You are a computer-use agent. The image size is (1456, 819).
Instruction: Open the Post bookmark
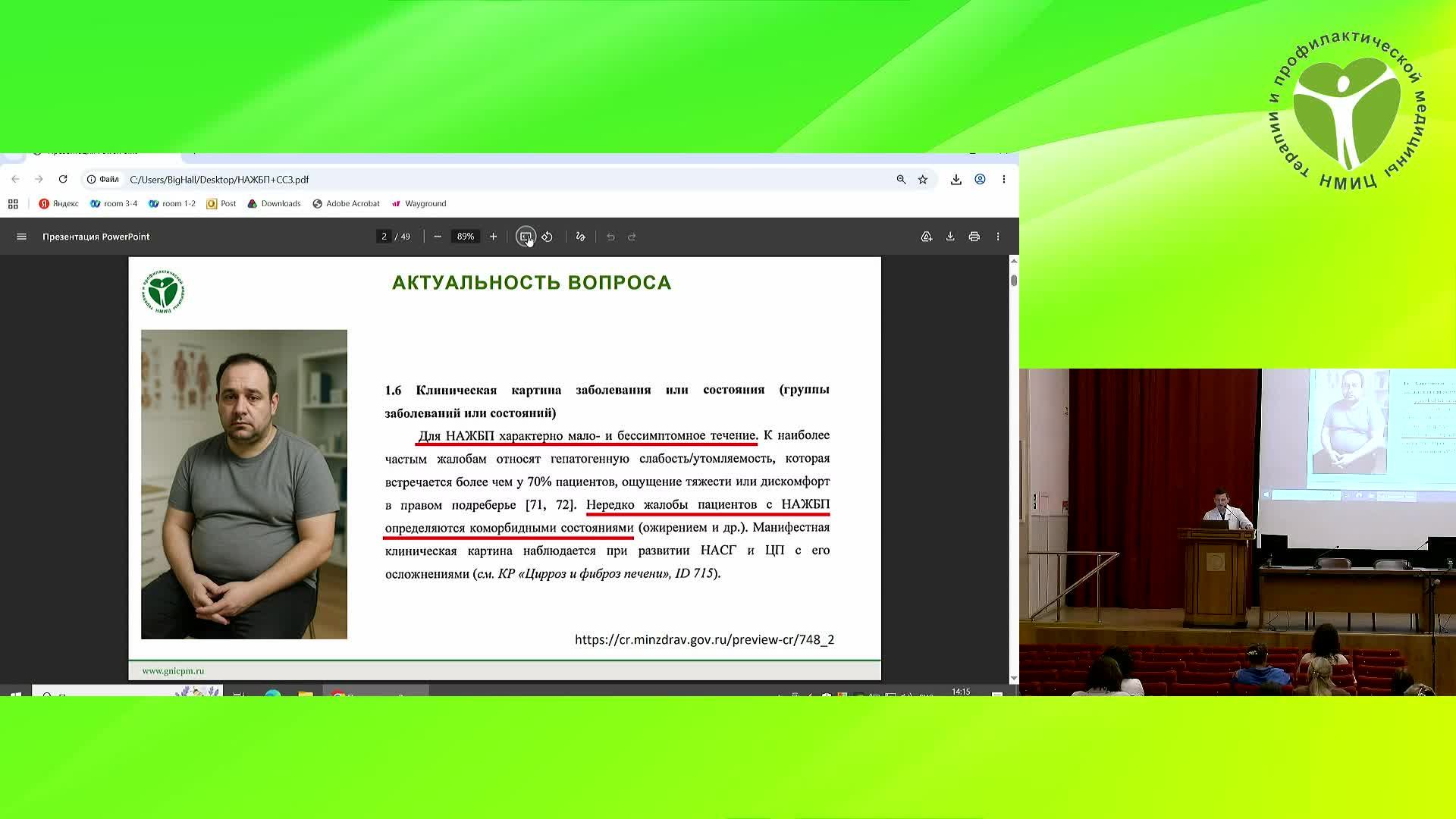pos(221,204)
